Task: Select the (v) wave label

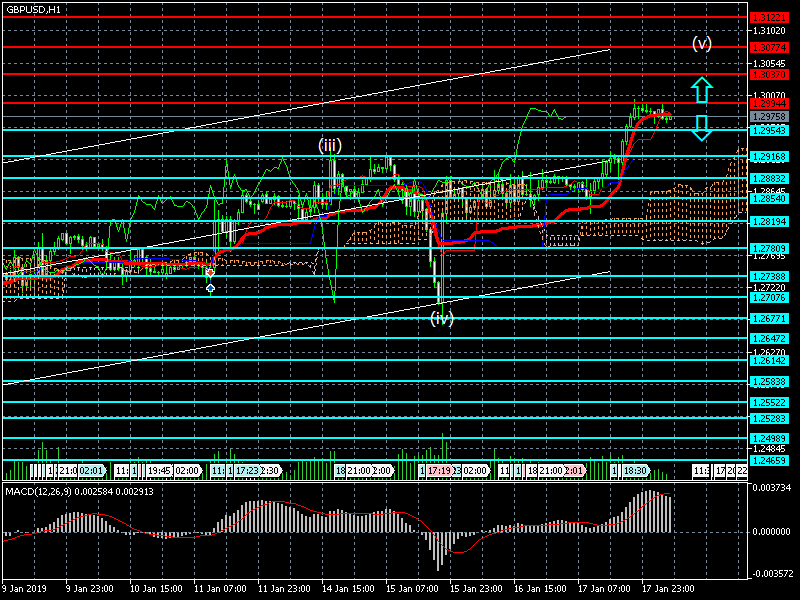Action: pos(703,44)
